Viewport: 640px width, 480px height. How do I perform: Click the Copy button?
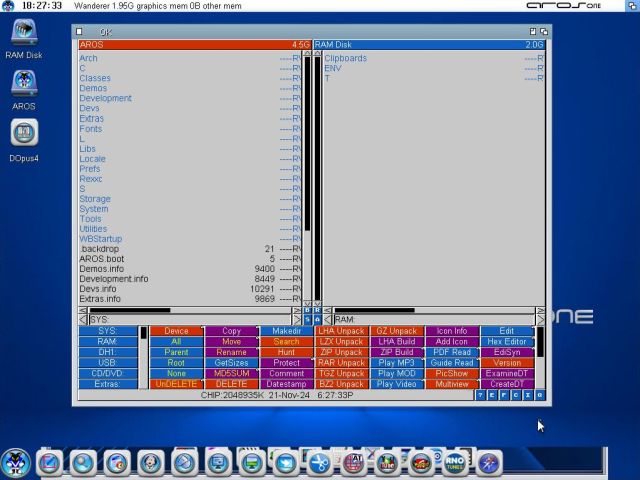[231, 331]
